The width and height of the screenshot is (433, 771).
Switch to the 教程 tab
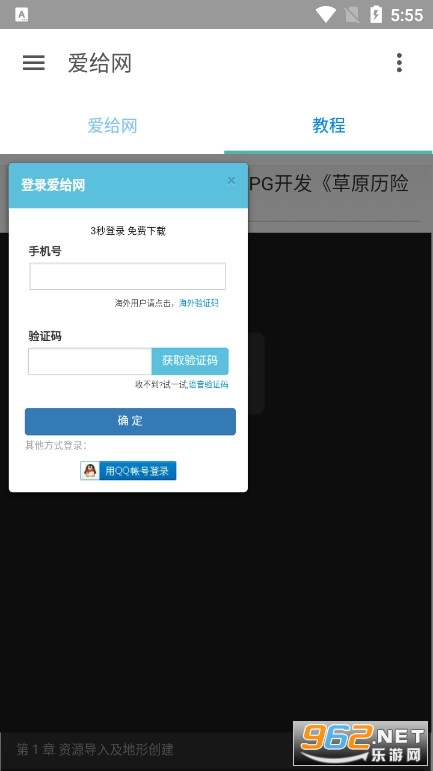coord(328,126)
